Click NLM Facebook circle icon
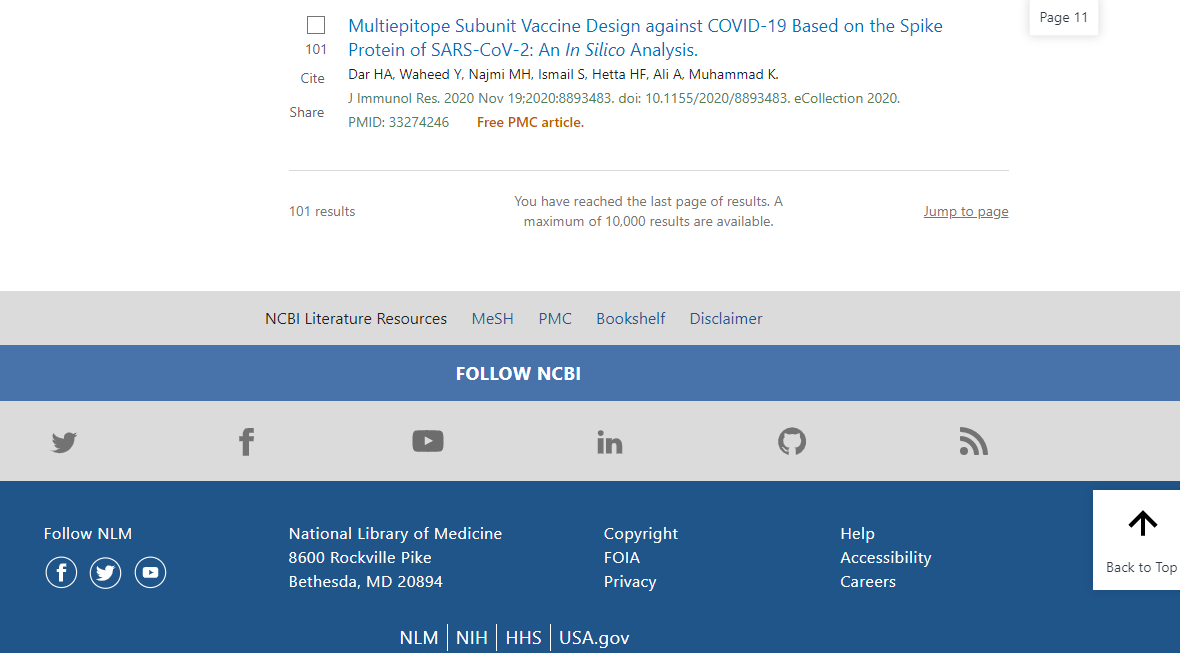 [61, 573]
